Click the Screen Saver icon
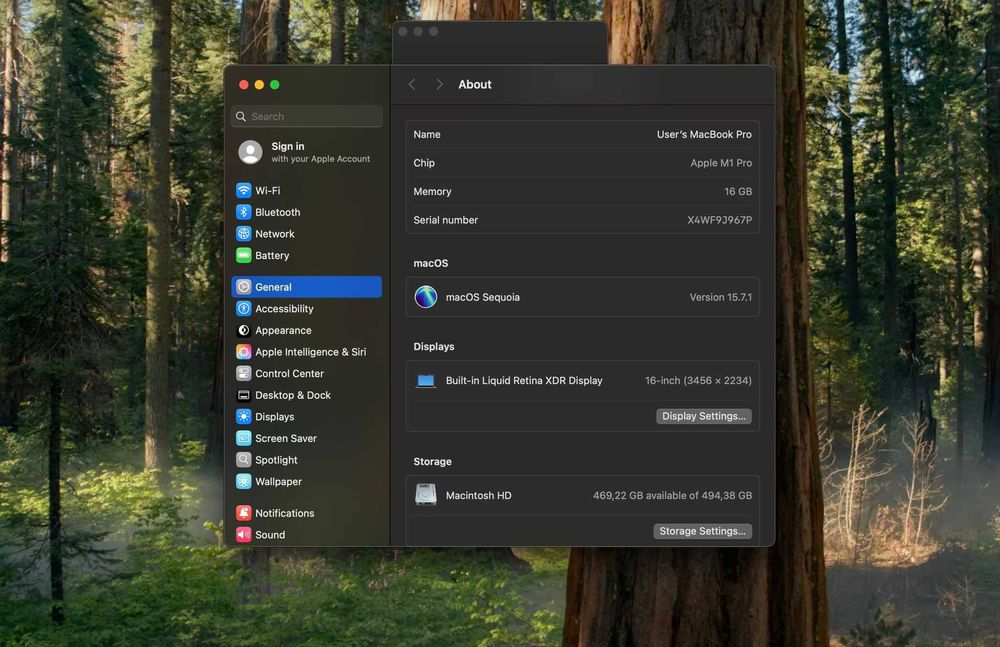Viewport: 1000px width, 647px height. point(244,439)
